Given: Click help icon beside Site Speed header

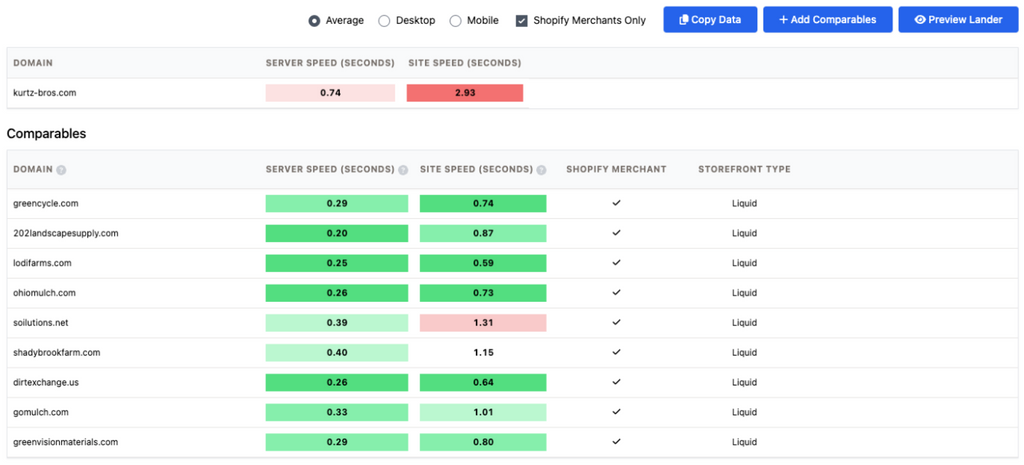Looking at the screenshot, I should (x=541, y=170).
